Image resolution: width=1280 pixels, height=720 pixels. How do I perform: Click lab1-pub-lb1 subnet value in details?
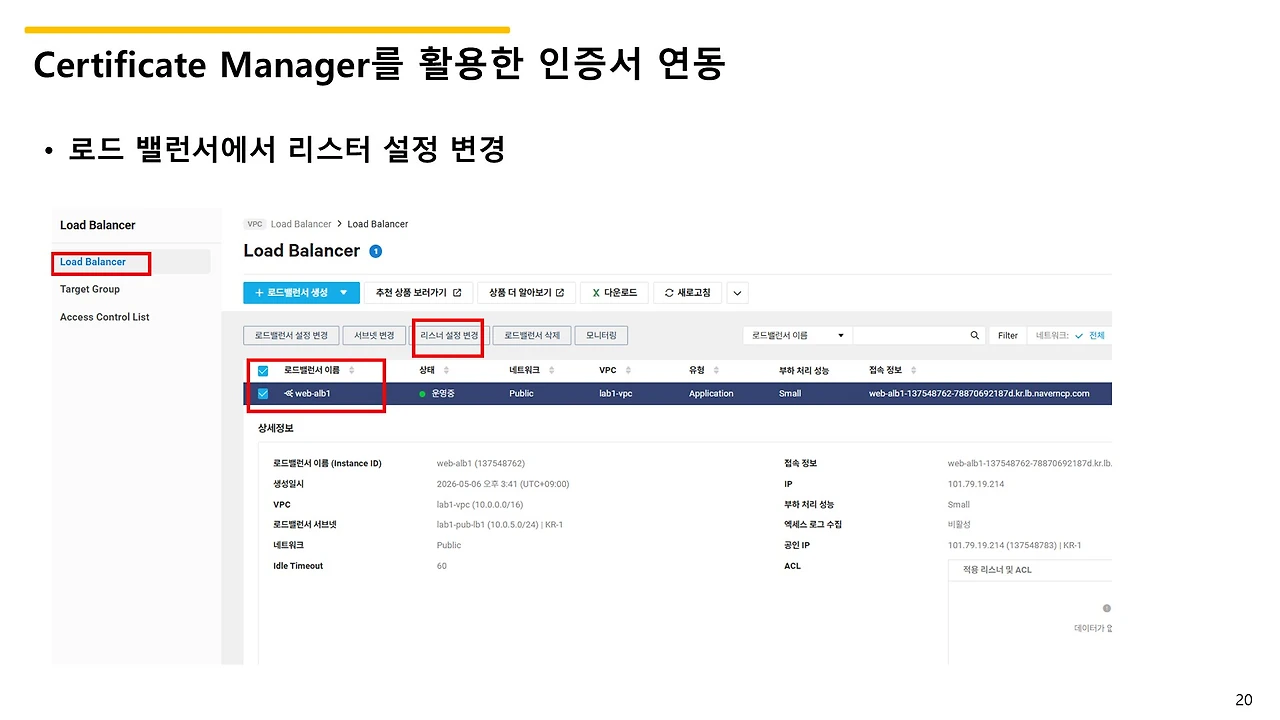point(500,525)
